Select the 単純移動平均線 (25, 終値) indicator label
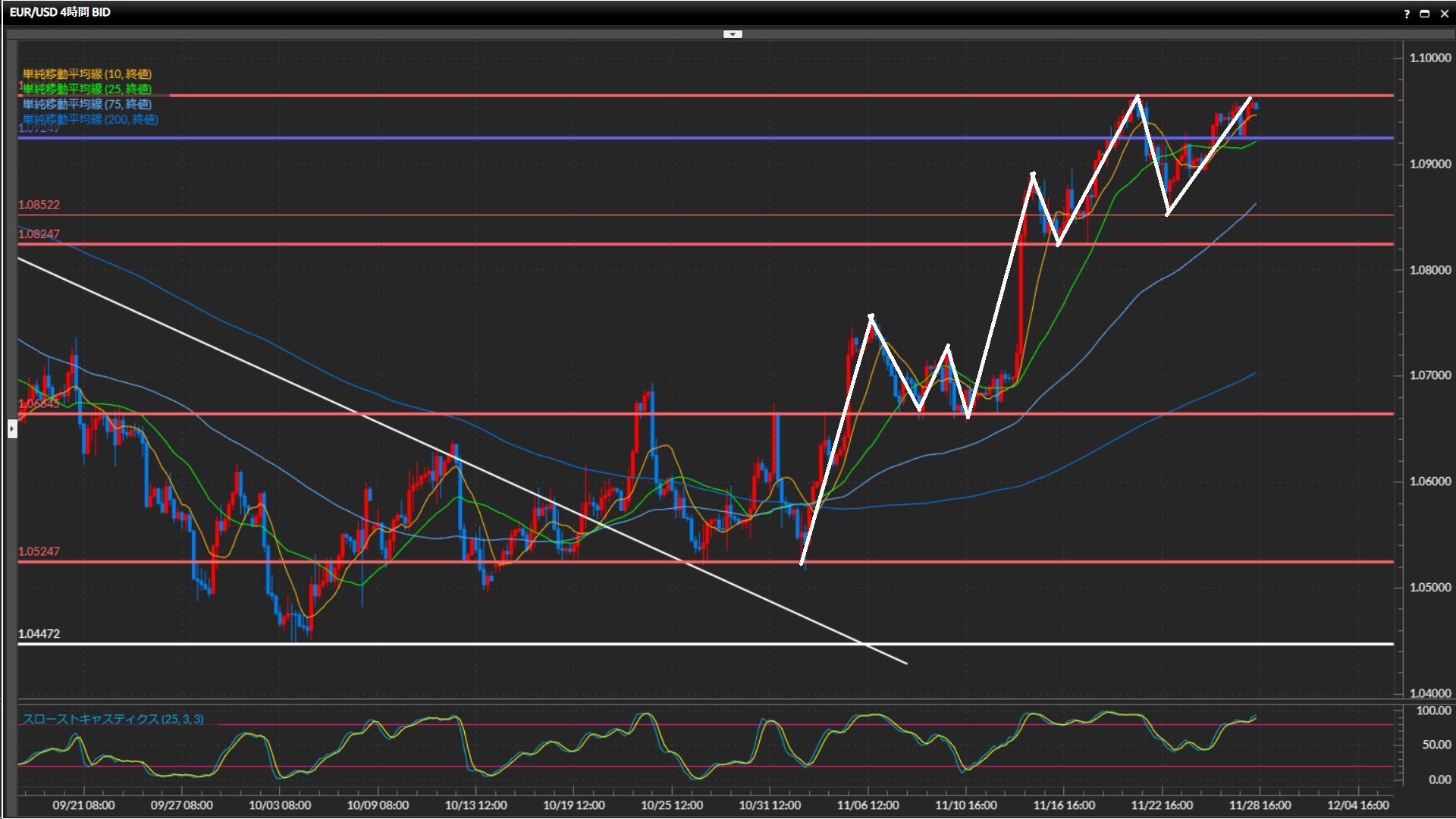This screenshot has height=819, width=1456. [87, 89]
